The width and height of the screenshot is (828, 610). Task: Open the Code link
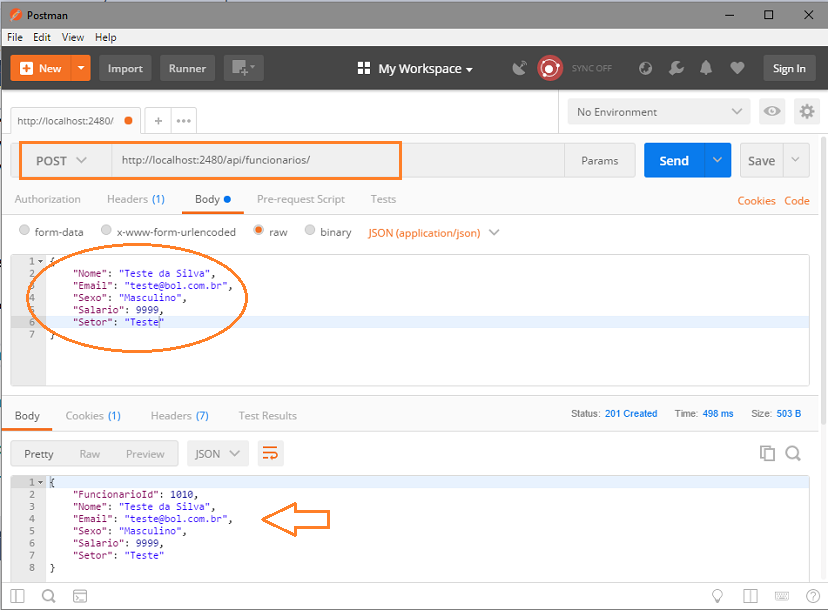(x=797, y=201)
